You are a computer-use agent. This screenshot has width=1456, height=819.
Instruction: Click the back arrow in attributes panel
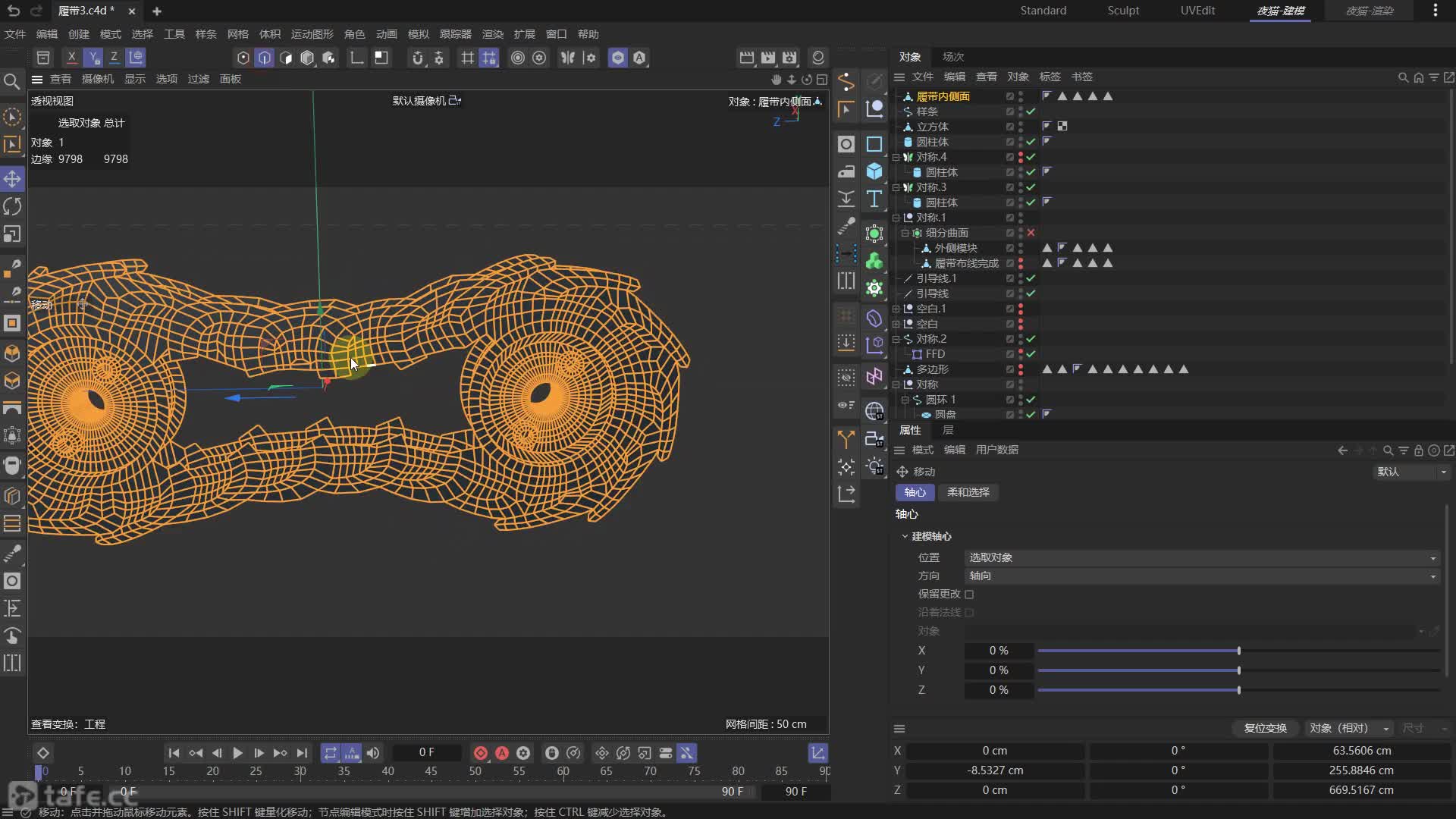click(x=1342, y=450)
